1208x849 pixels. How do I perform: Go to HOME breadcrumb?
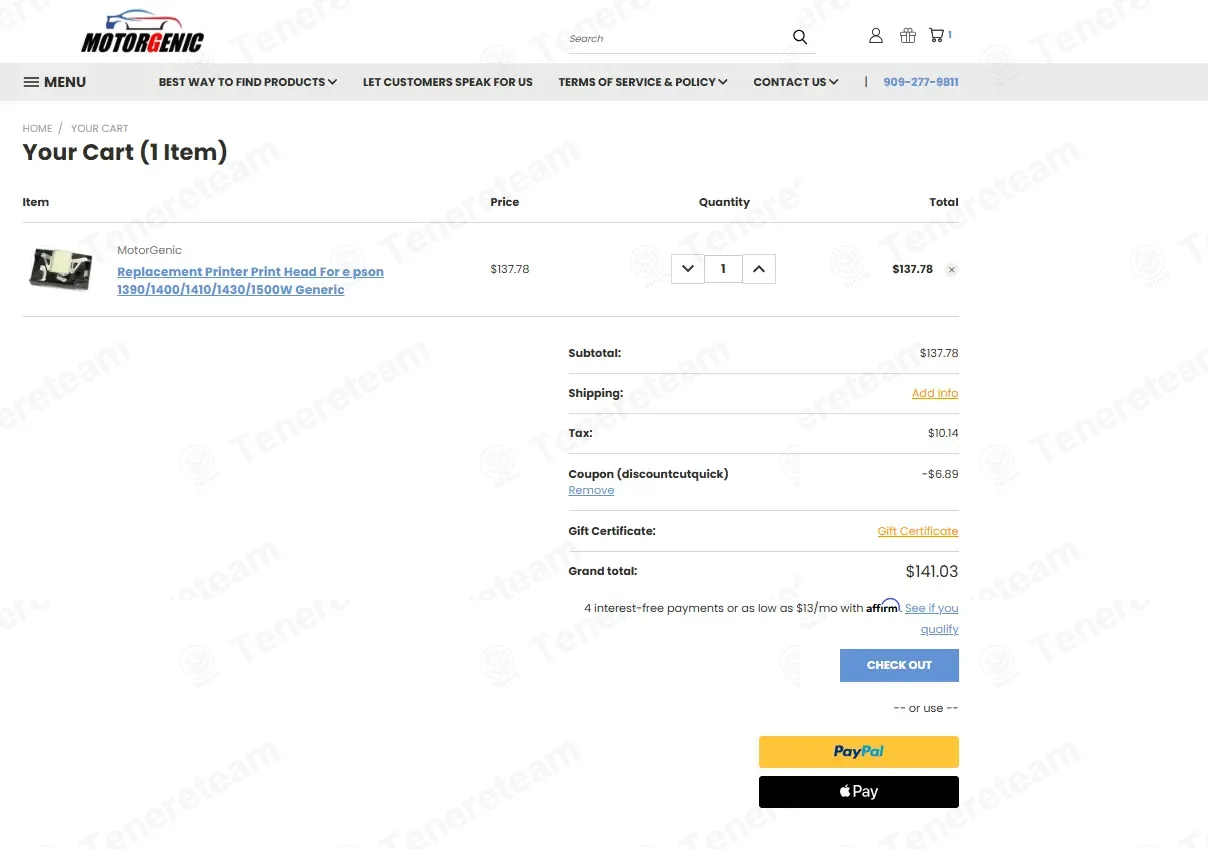(37, 128)
